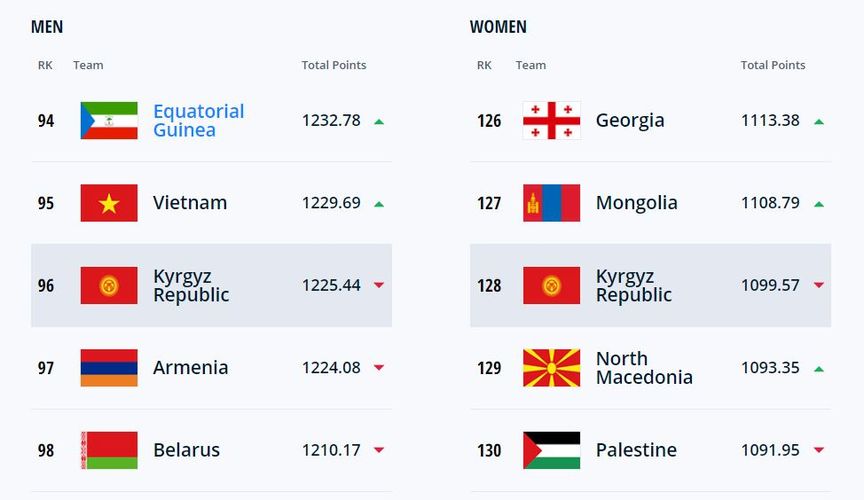
Task: Click the men's Total Points column header
Action: pyautogui.click(x=334, y=65)
